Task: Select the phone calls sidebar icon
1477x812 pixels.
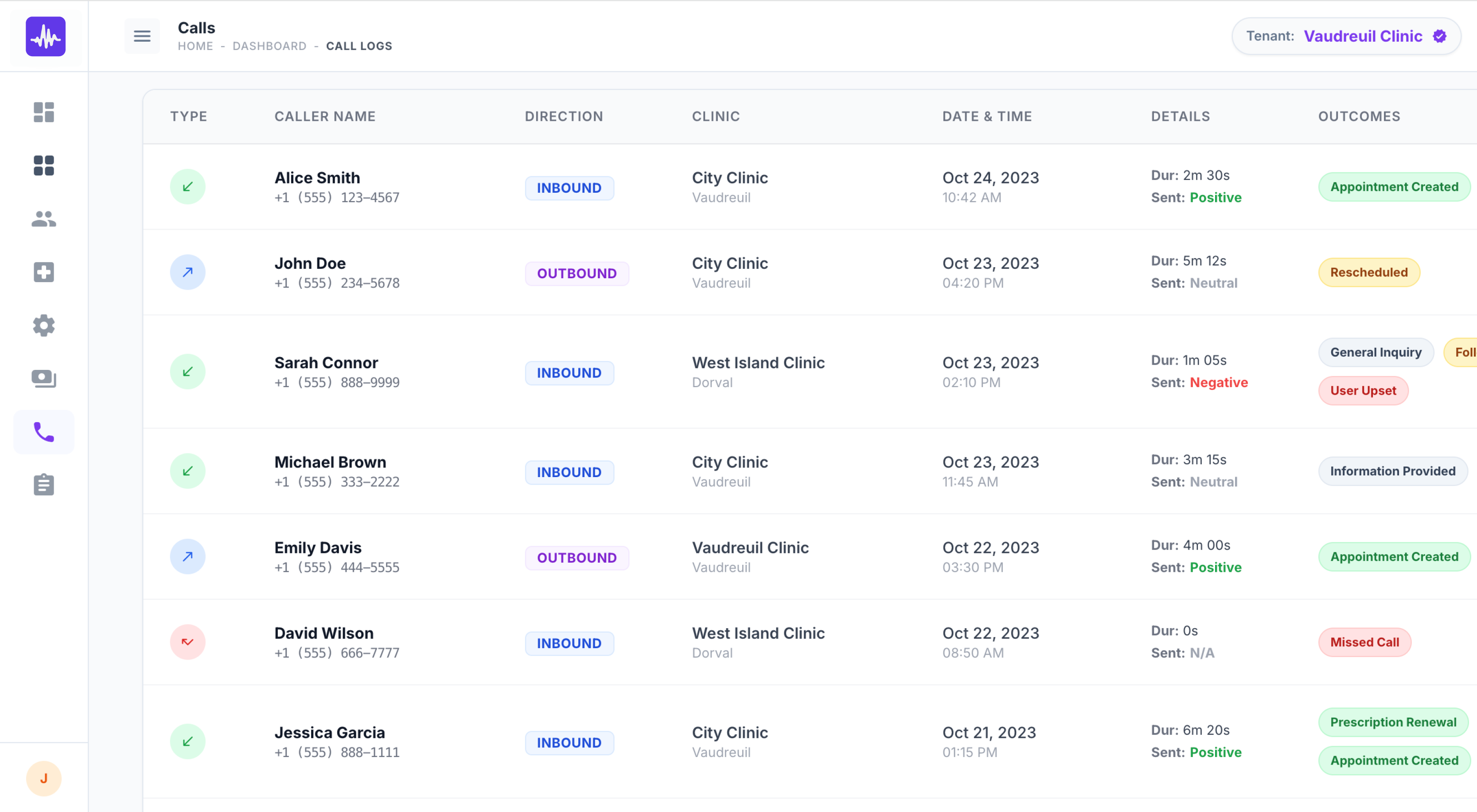Action: pyautogui.click(x=43, y=432)
